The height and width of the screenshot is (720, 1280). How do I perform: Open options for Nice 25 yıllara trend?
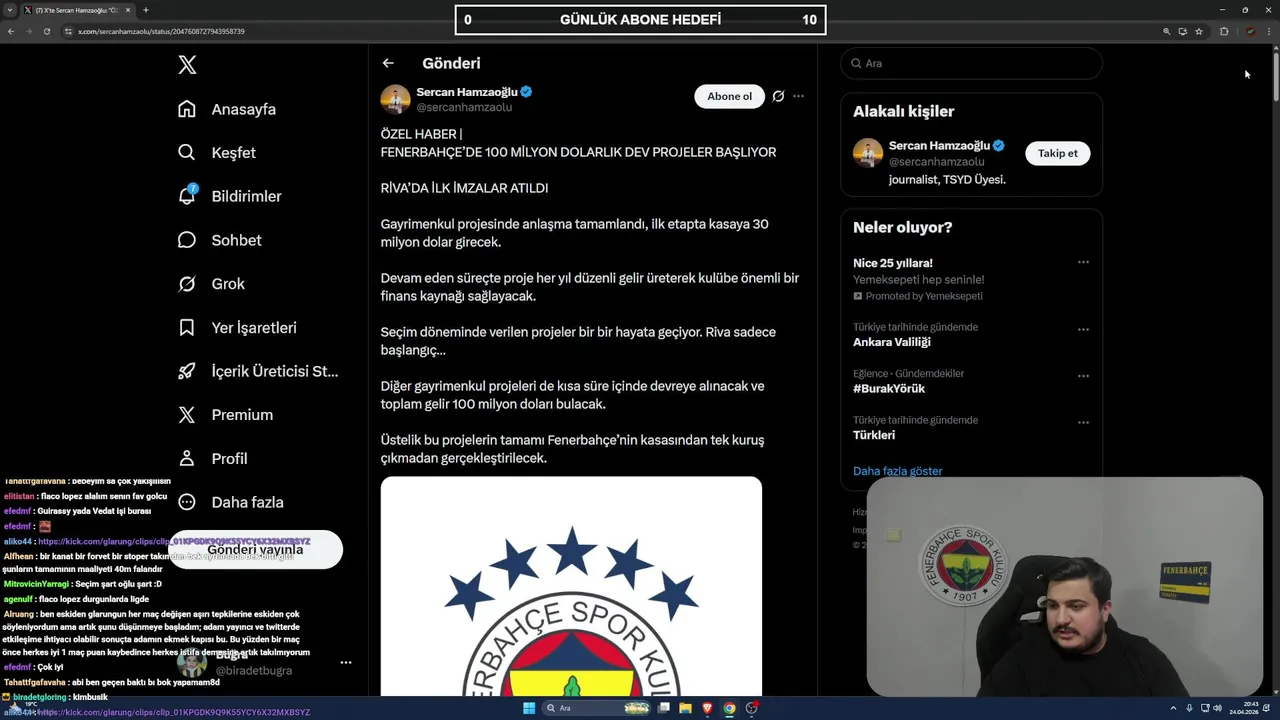click(x=1083, y=262)
